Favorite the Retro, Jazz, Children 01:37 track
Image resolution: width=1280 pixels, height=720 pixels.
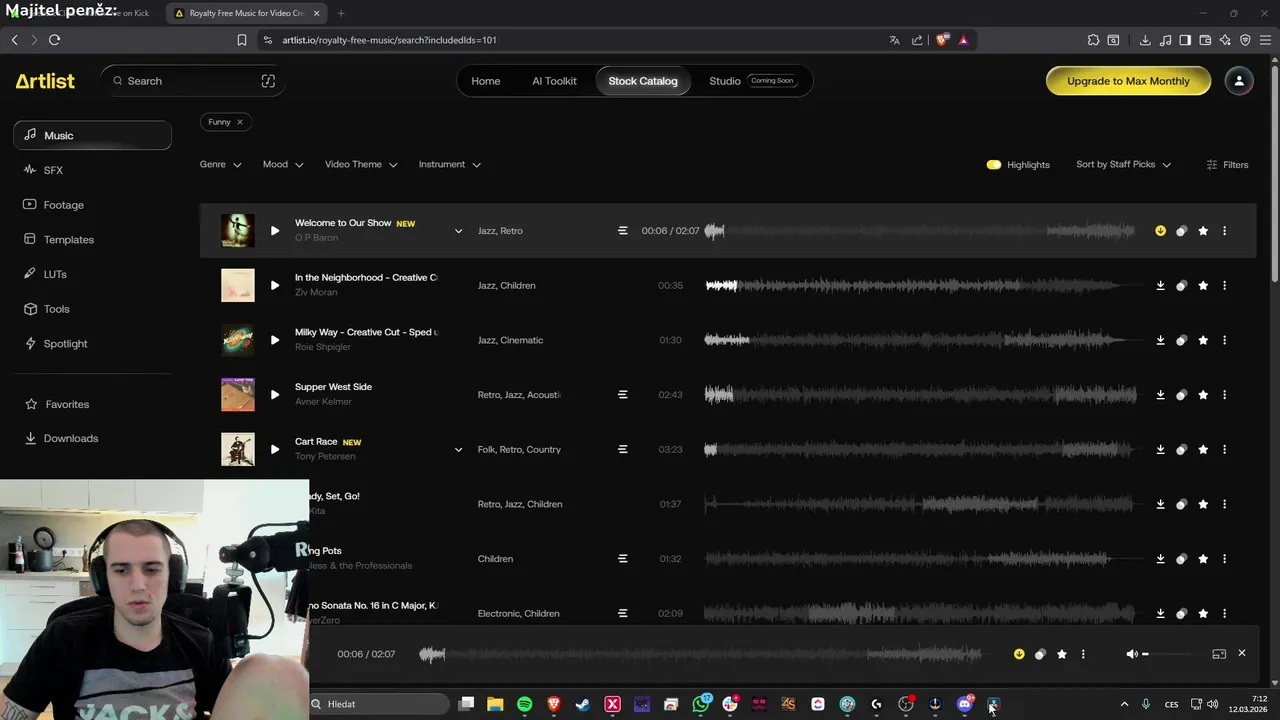point(1203,504)
